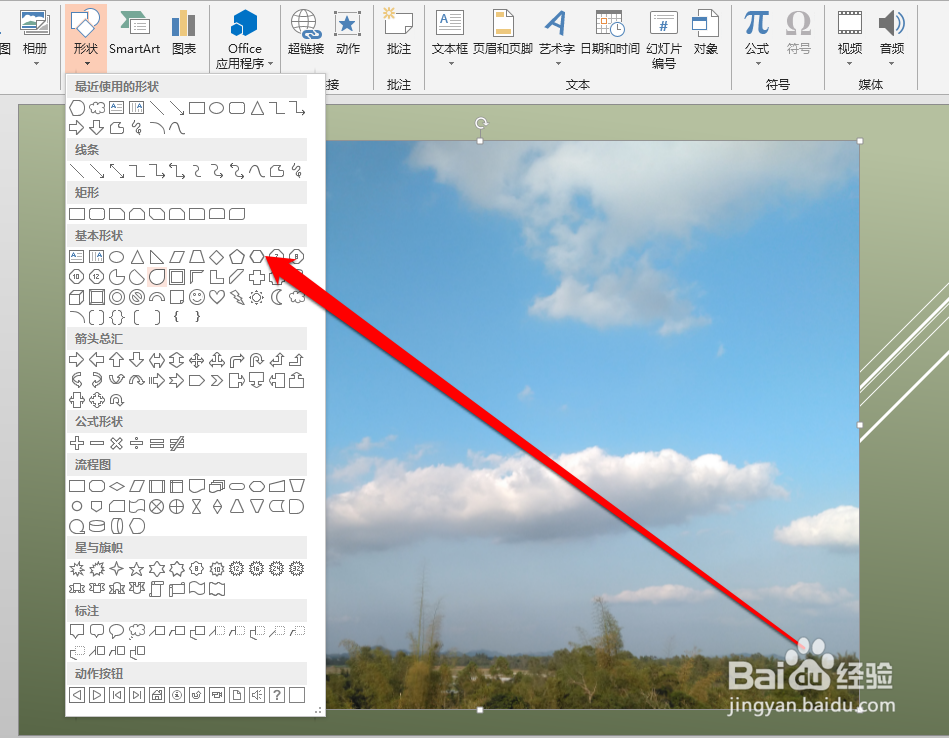Screen dimensions: 949x738
Task: Select the flowchart magnetic disk cylinder shape
Action: point(97,526)
